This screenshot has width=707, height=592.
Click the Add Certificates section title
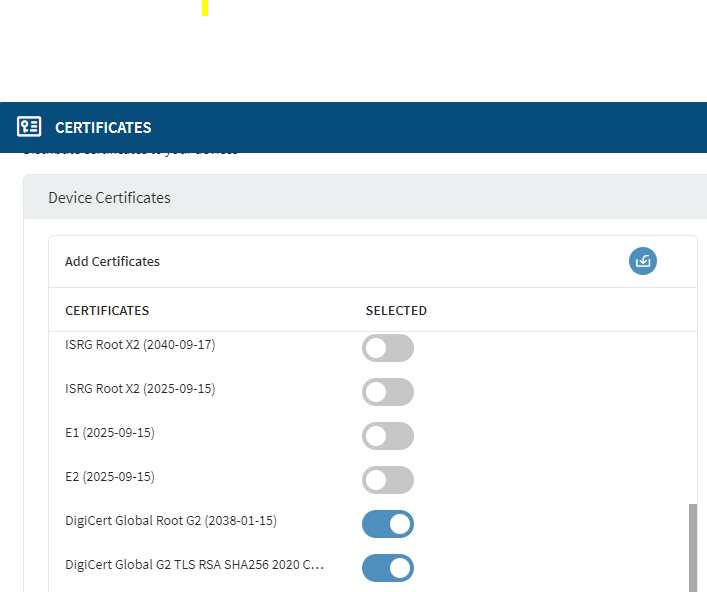[x=112, y=261]
